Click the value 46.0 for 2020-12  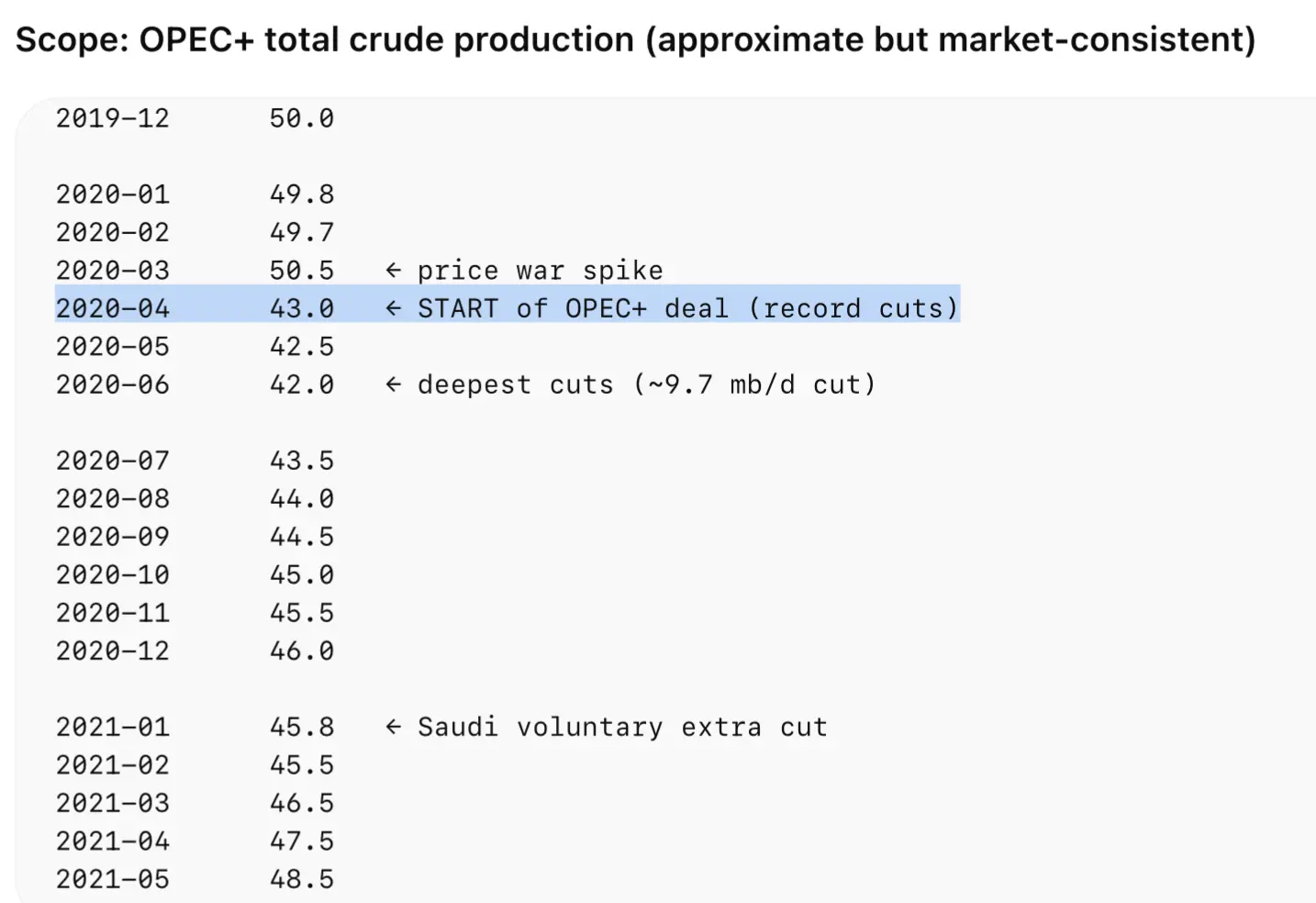pyautogui.click(x=302, y=651)
